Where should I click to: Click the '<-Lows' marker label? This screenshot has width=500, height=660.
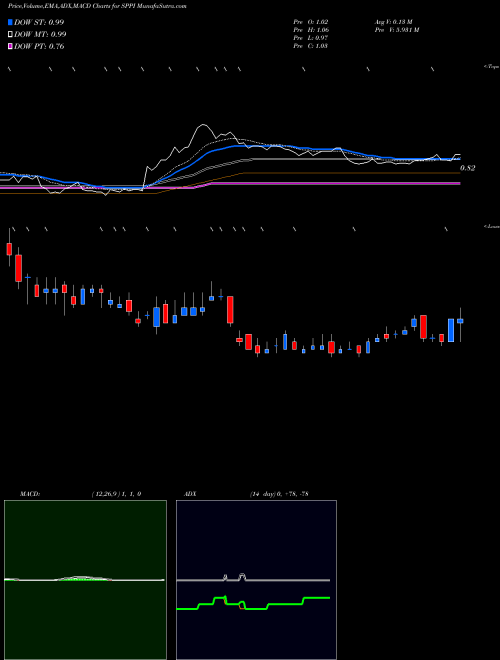pos(492,226)
